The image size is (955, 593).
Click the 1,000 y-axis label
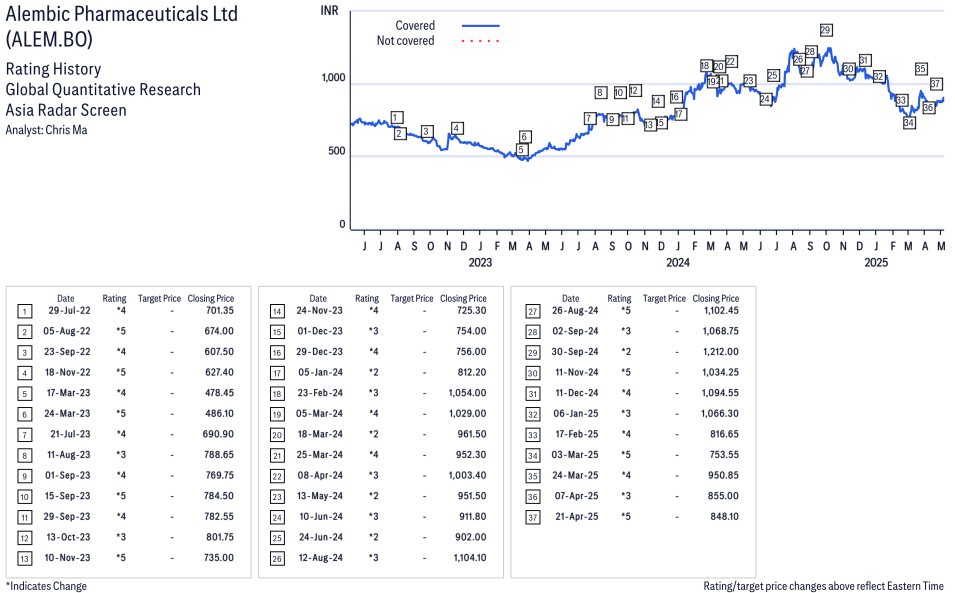(333, 77)
